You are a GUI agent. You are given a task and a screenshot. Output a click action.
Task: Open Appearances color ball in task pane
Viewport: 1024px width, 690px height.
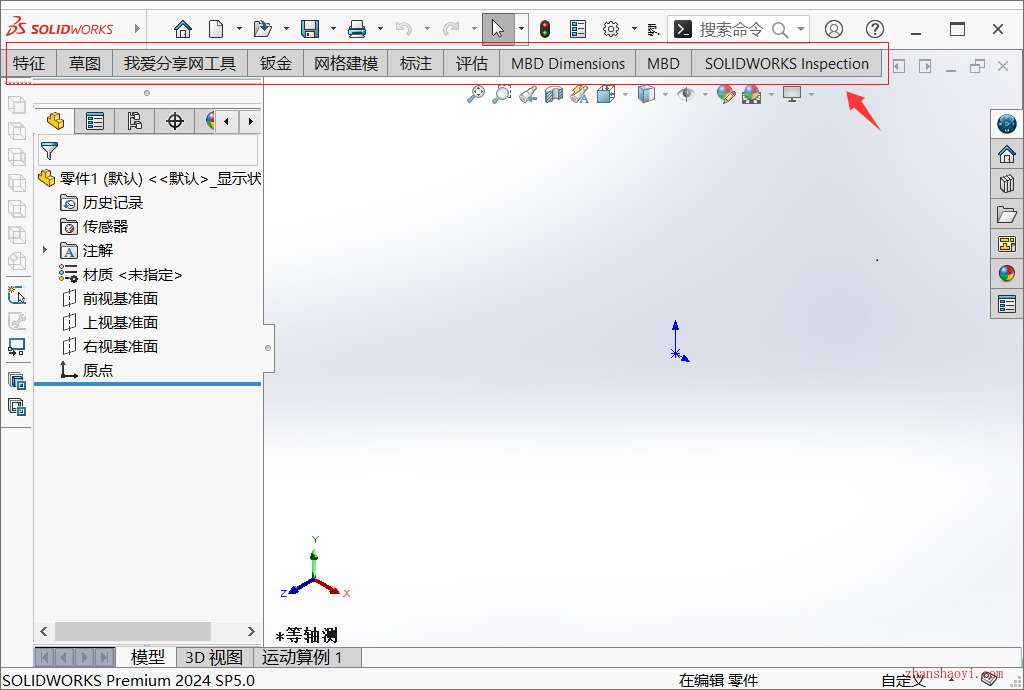(1007, 274)
